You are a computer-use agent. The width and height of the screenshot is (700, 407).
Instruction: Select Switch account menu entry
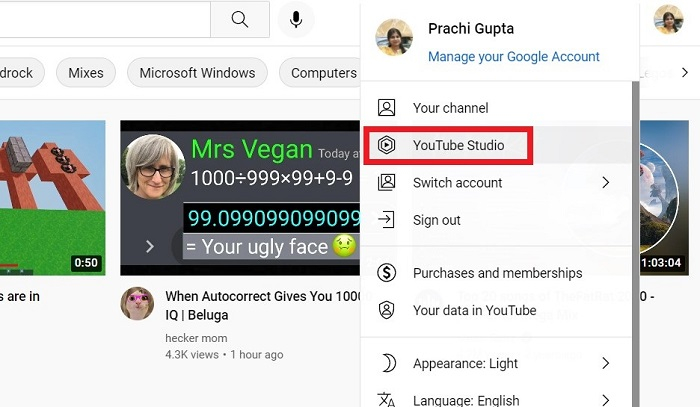[x=496, y=183]
